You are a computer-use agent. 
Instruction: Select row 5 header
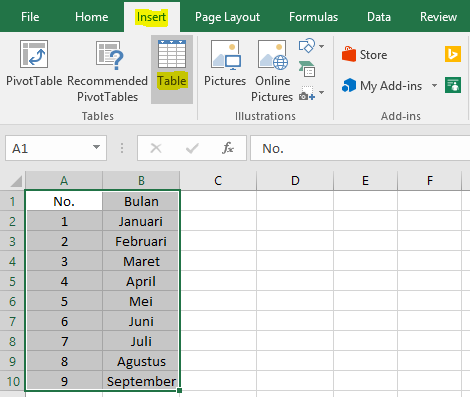click(12, 281)
